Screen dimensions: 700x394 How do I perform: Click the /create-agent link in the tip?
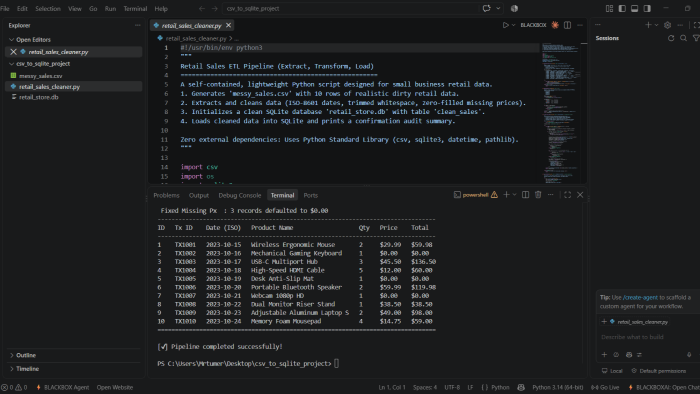640,297
